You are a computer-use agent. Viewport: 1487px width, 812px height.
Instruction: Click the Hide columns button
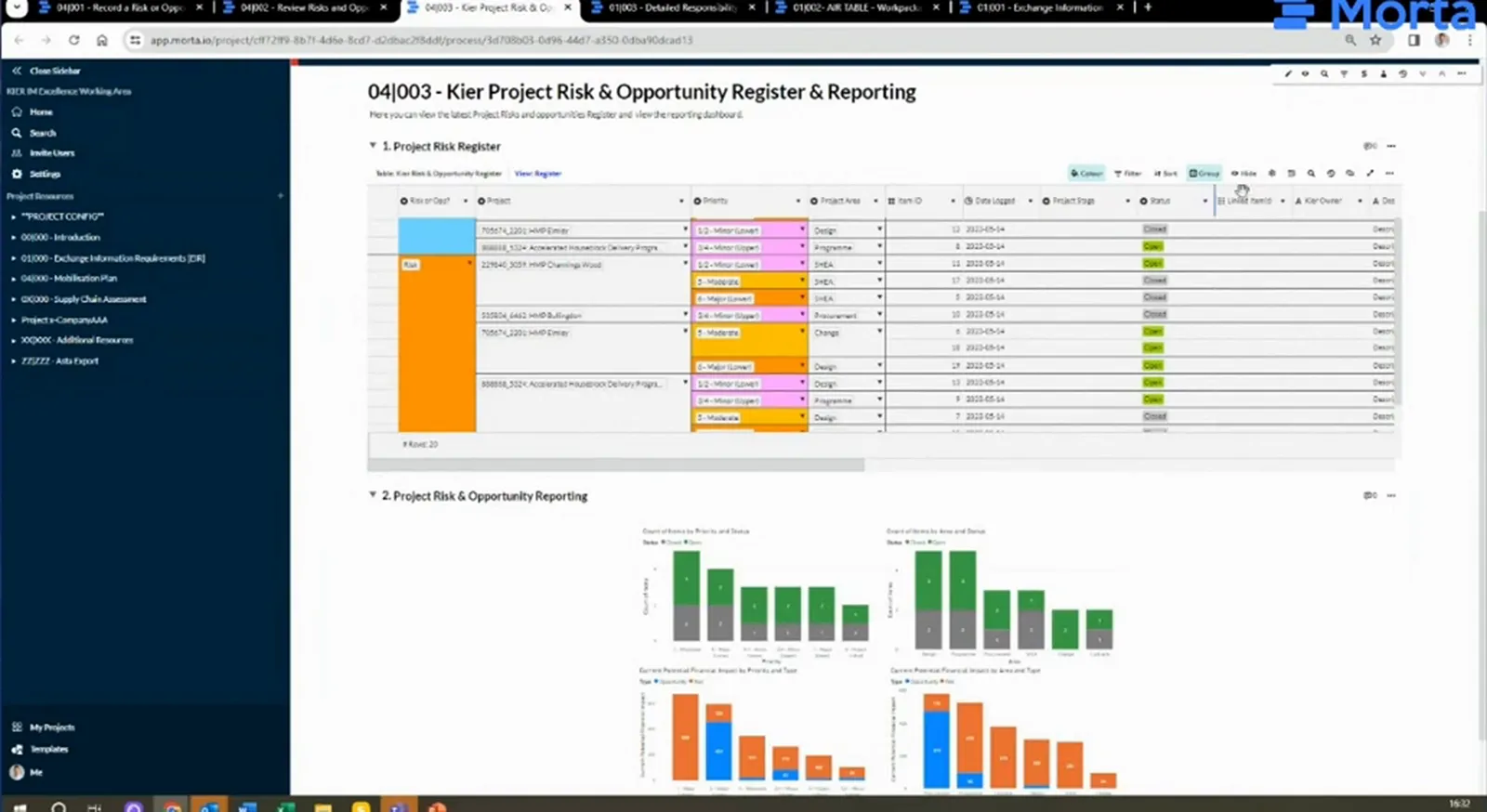pos(1244,173)
